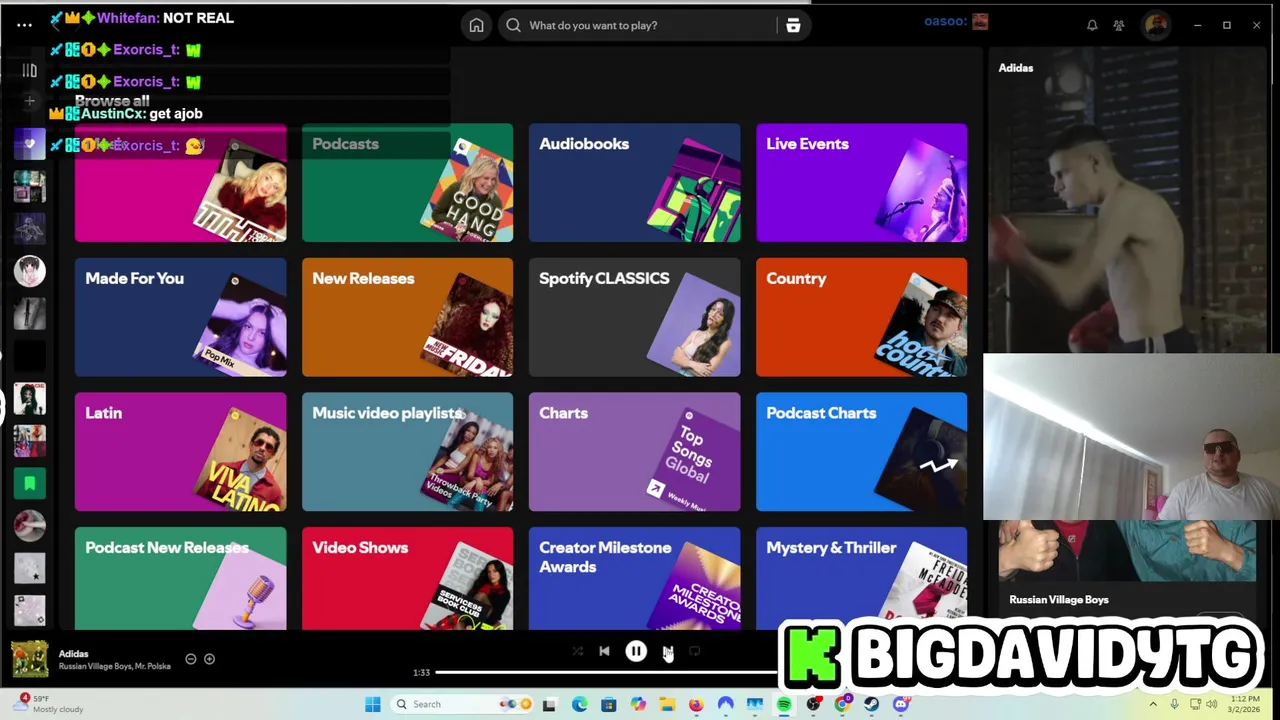Open the green bookmark Your Episodes item
The image size is (1280, 720).
point(30,483)
